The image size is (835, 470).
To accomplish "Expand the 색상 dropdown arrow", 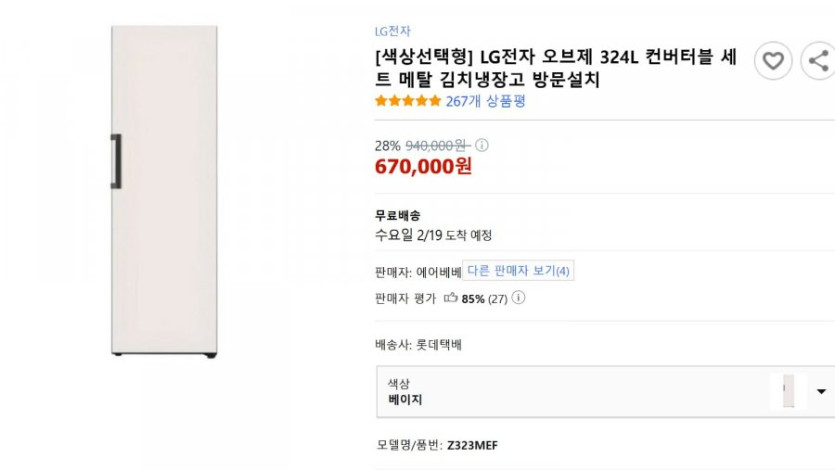I will tap(821, 391).
